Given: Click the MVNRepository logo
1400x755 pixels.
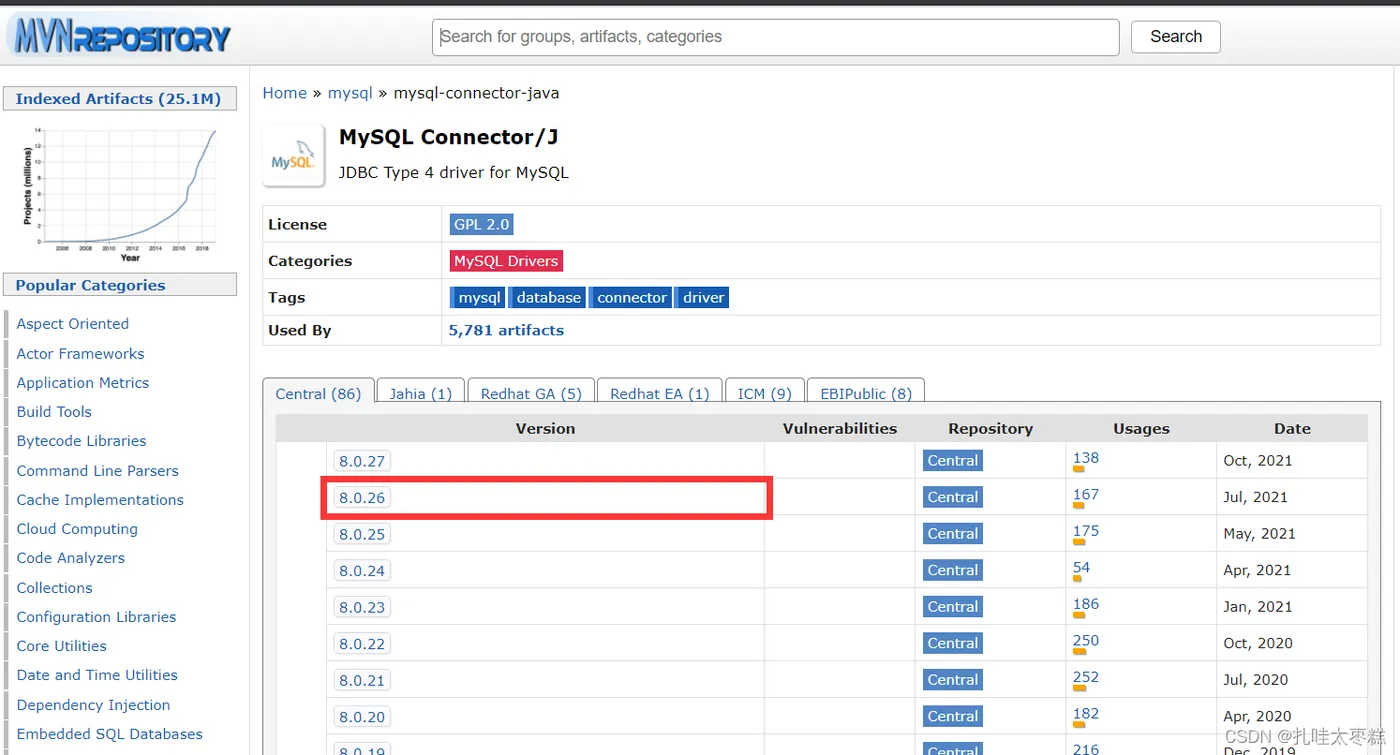Looking at the screenshot, I should pos(120,36).
